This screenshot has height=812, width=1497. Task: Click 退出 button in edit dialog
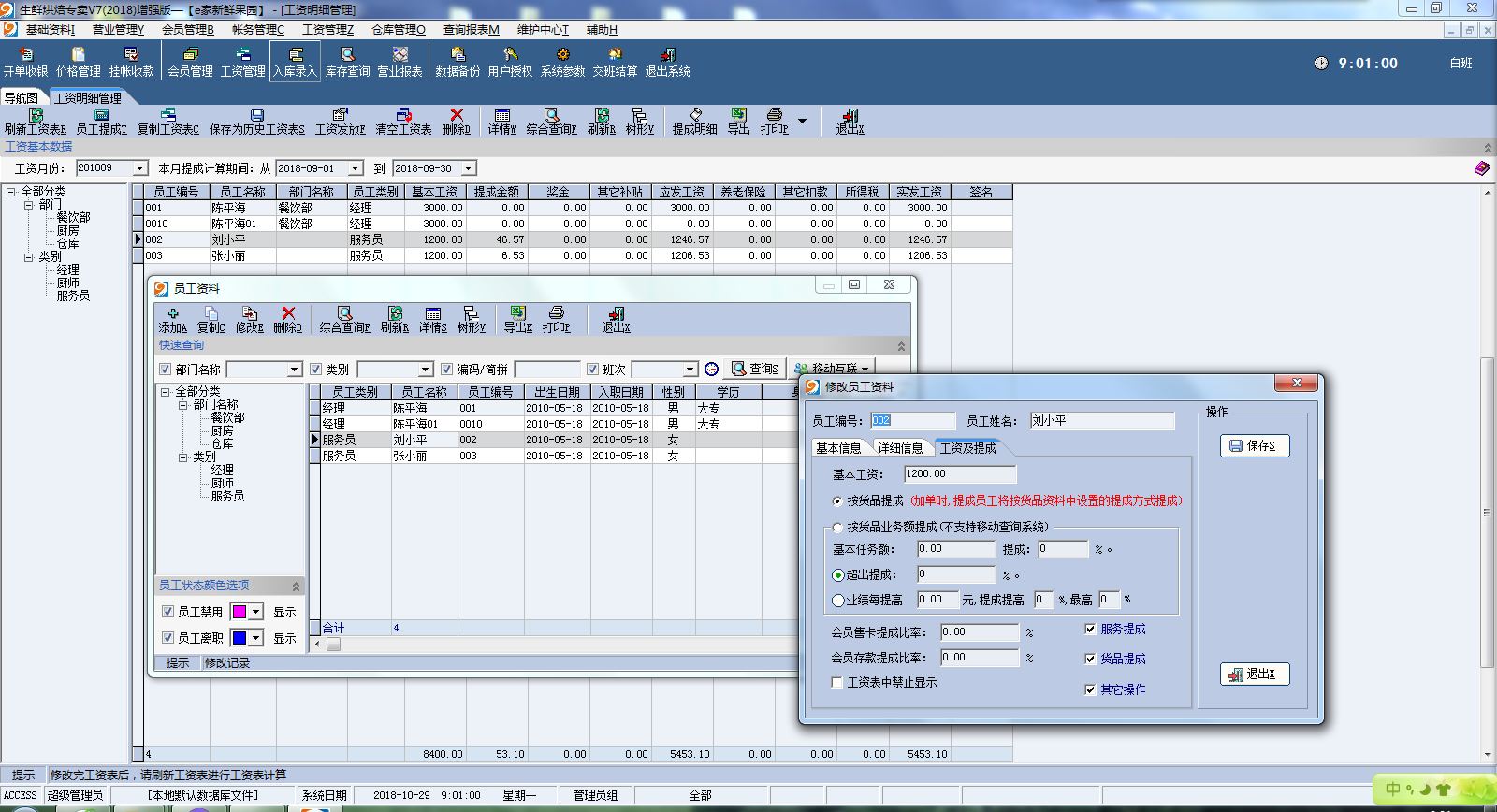(1254, 674)
